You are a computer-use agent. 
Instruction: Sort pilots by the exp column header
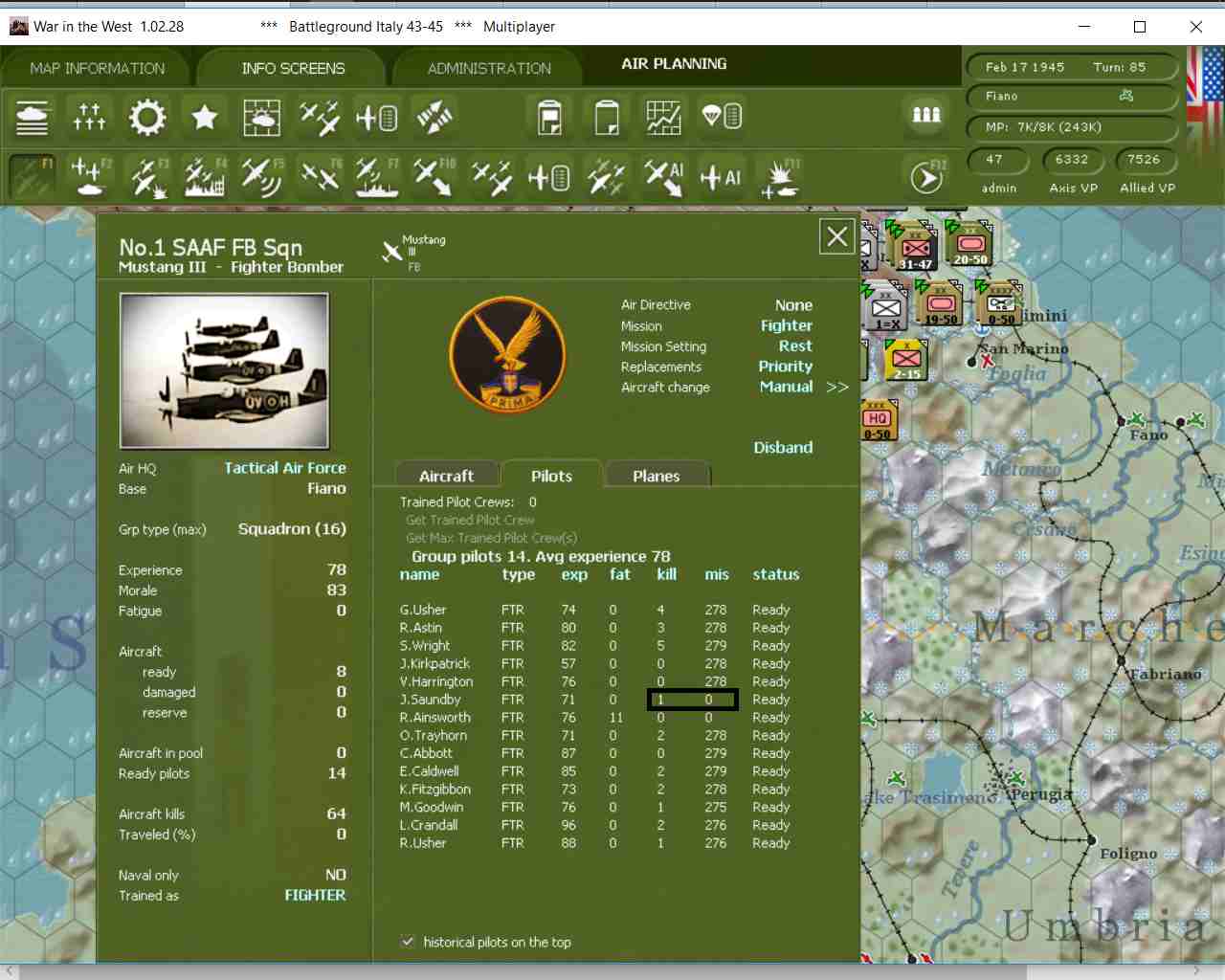tap(574, 574)
